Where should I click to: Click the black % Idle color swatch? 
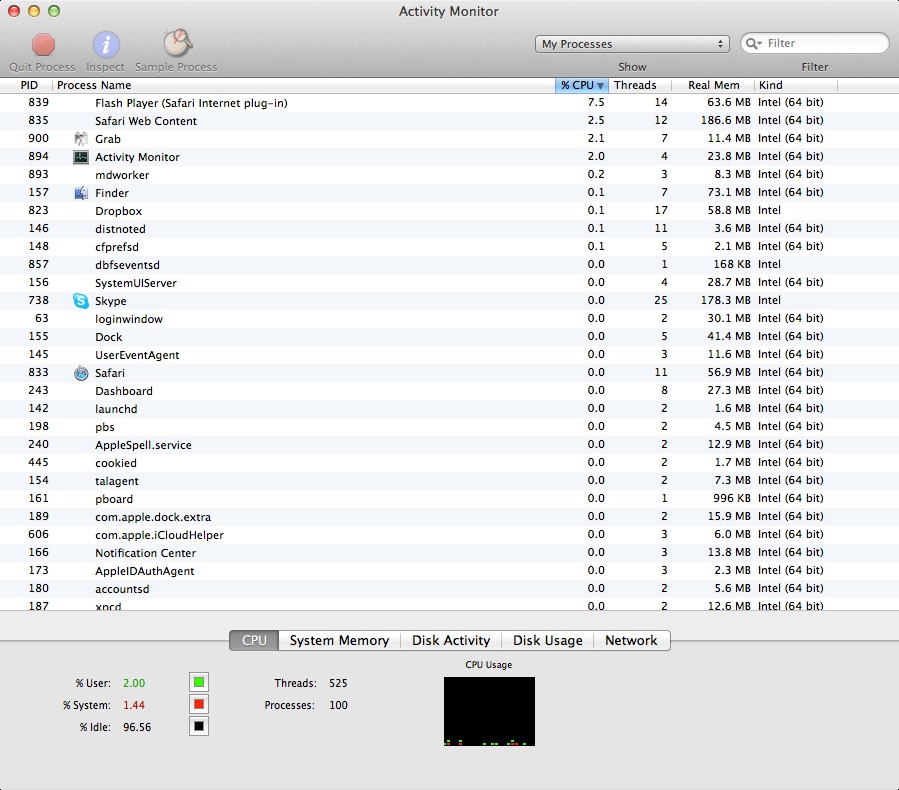pyautogui.click(x=199, y=726)
